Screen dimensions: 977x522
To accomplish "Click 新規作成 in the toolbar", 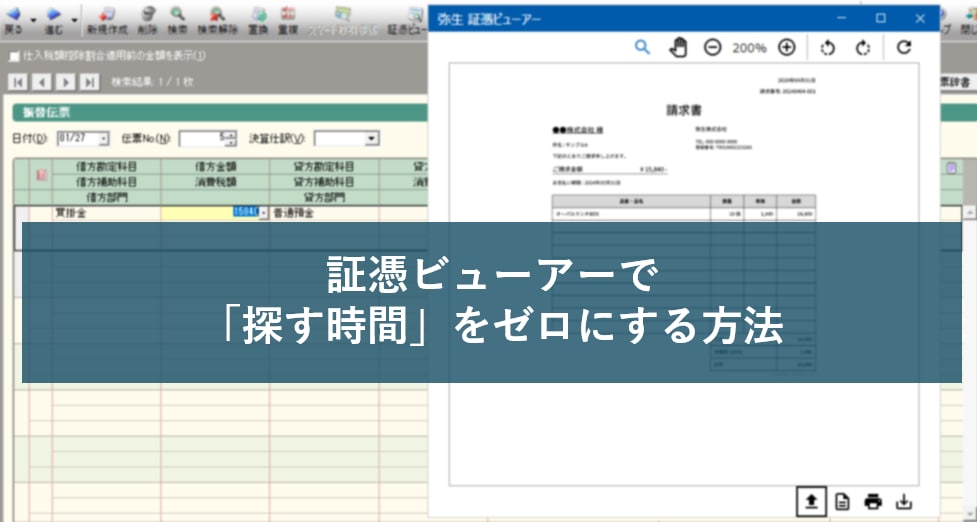I will [x=106, y=20].
